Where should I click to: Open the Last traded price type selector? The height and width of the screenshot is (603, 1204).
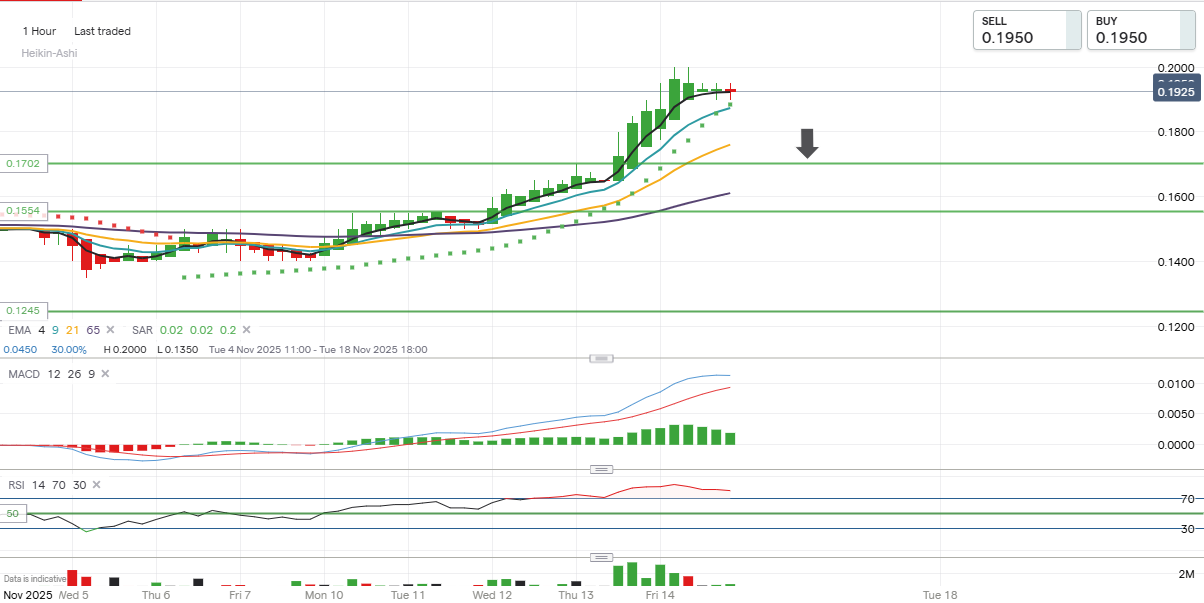102,31
